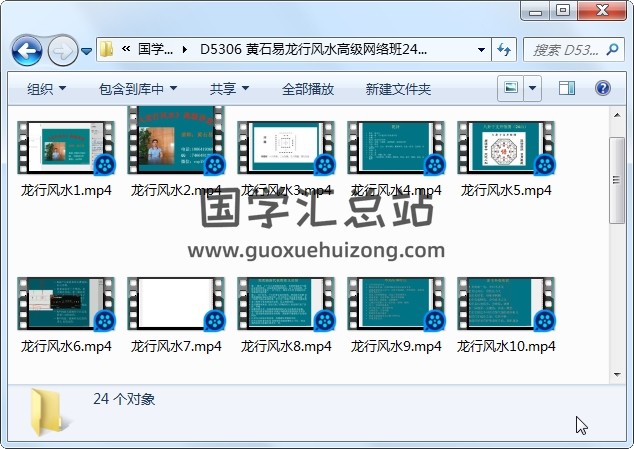Open the 组织 menu
This screenshot has width=634, height=449.
(x=46, y=89)
